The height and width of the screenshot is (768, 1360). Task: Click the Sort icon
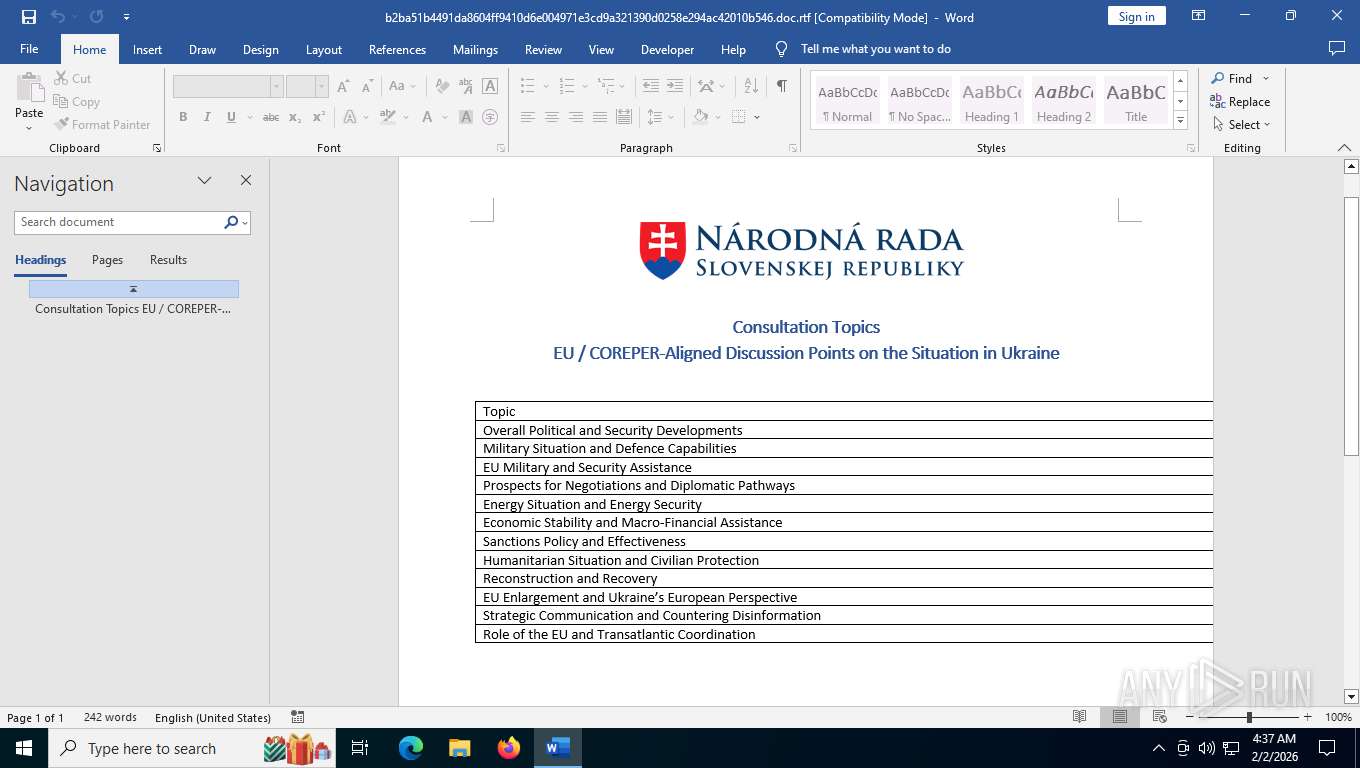pos(752,86)
